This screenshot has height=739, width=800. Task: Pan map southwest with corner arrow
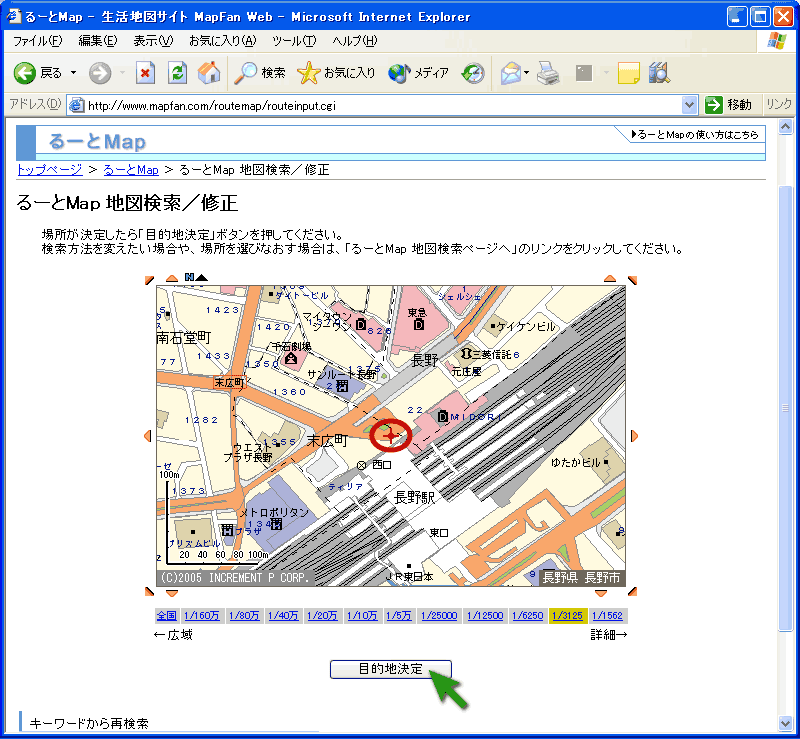[x=149, y=592]
